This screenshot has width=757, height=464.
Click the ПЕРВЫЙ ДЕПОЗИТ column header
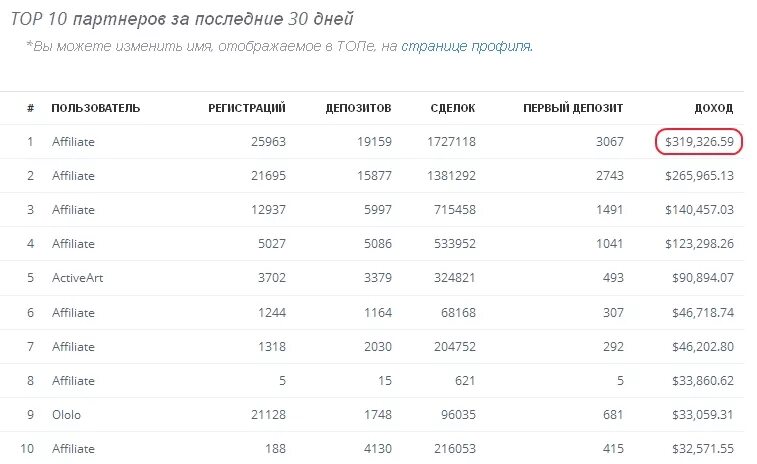coord(573,108)
